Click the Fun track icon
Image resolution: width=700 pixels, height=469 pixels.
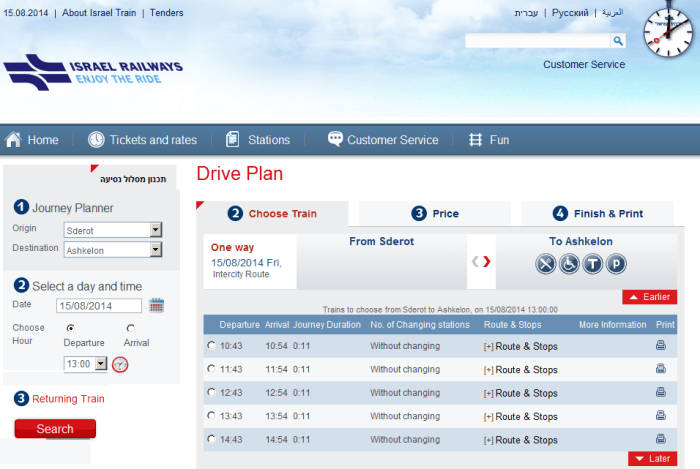[x=475, y=140]
